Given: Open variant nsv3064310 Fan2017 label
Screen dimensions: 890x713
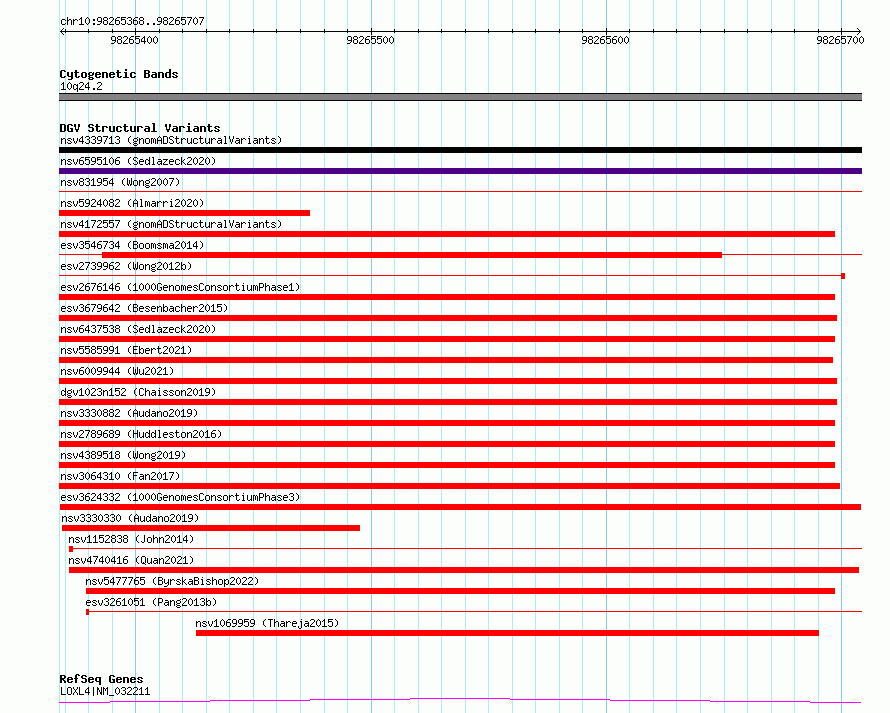Looking at the screenshot, I should [x=120, y=476].
